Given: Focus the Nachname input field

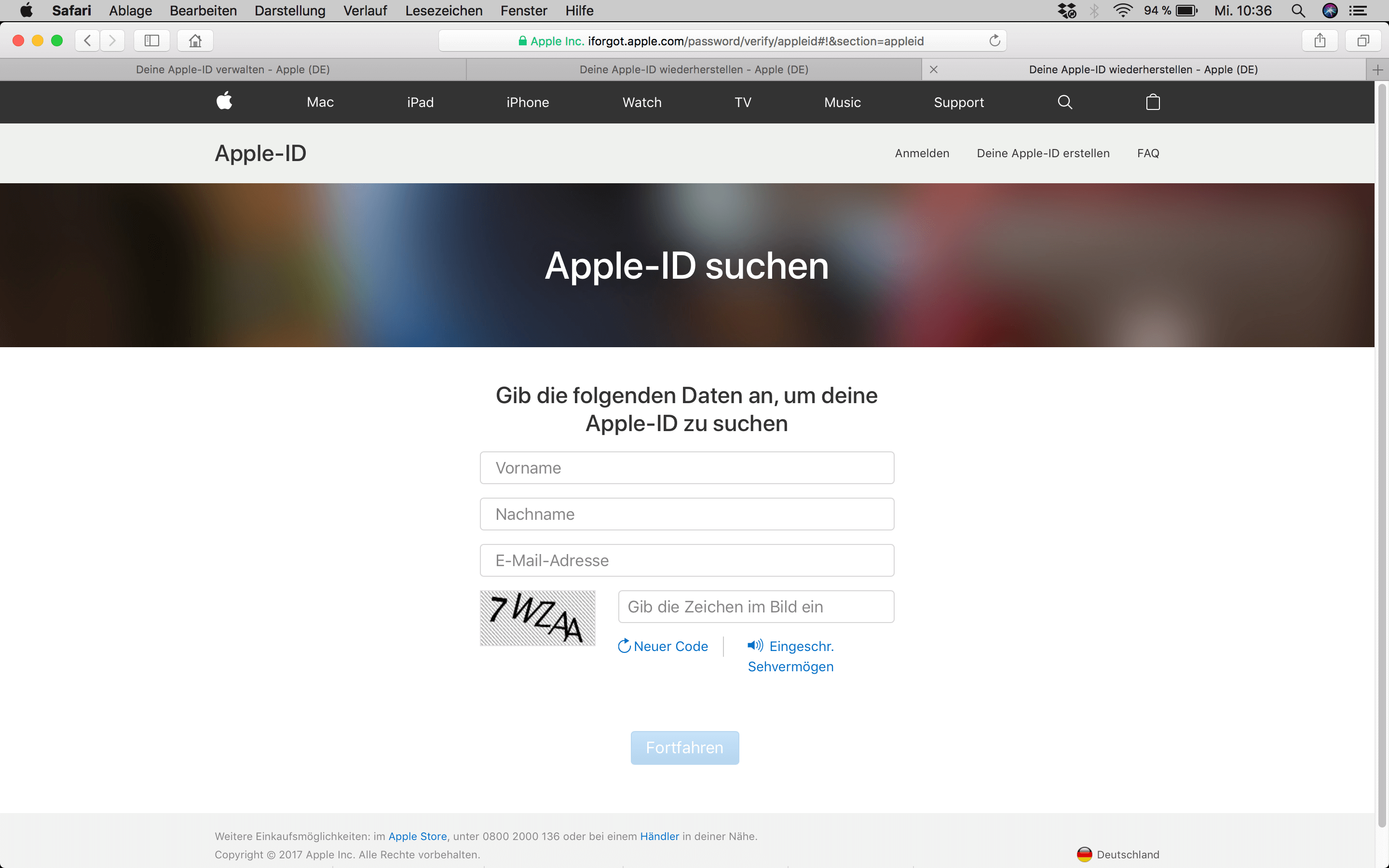Looking at the screenshot, I should 686,514.
